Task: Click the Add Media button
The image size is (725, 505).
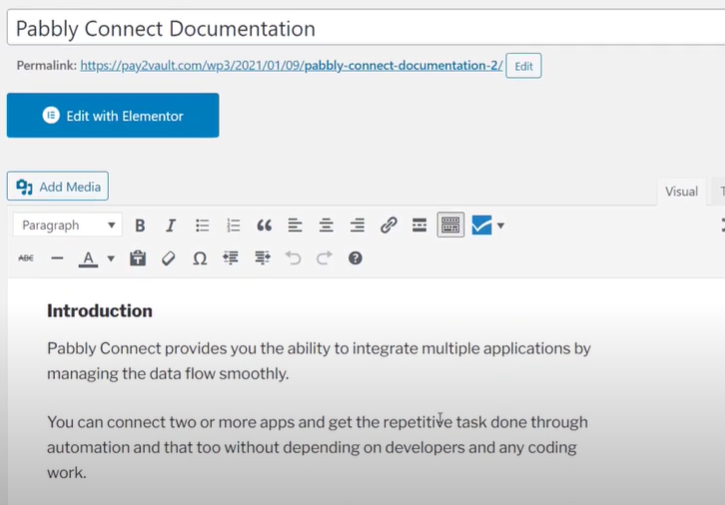Action: 58,186
